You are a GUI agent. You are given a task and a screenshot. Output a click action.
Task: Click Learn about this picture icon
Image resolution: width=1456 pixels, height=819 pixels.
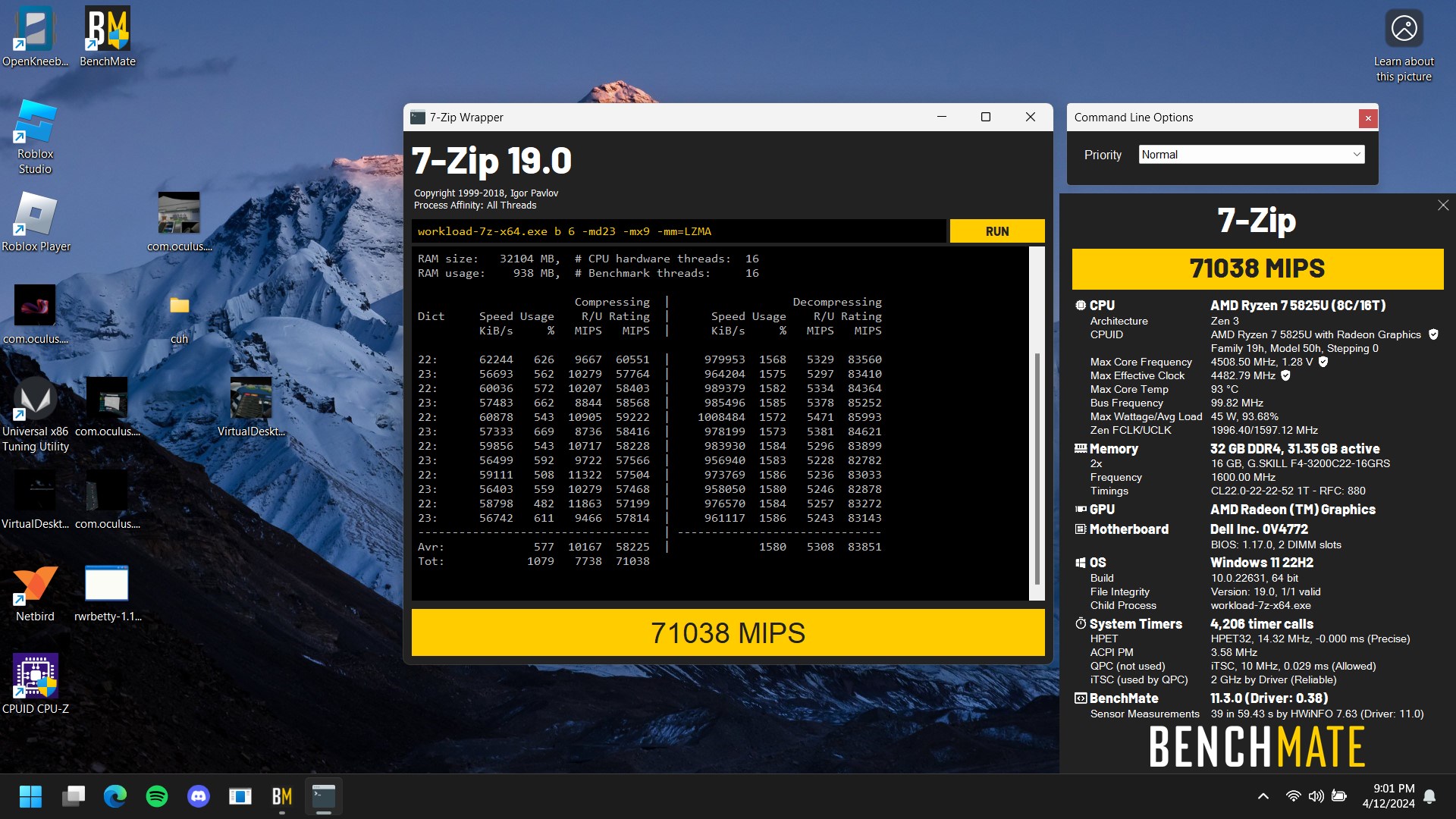(x=1404, y=45)
